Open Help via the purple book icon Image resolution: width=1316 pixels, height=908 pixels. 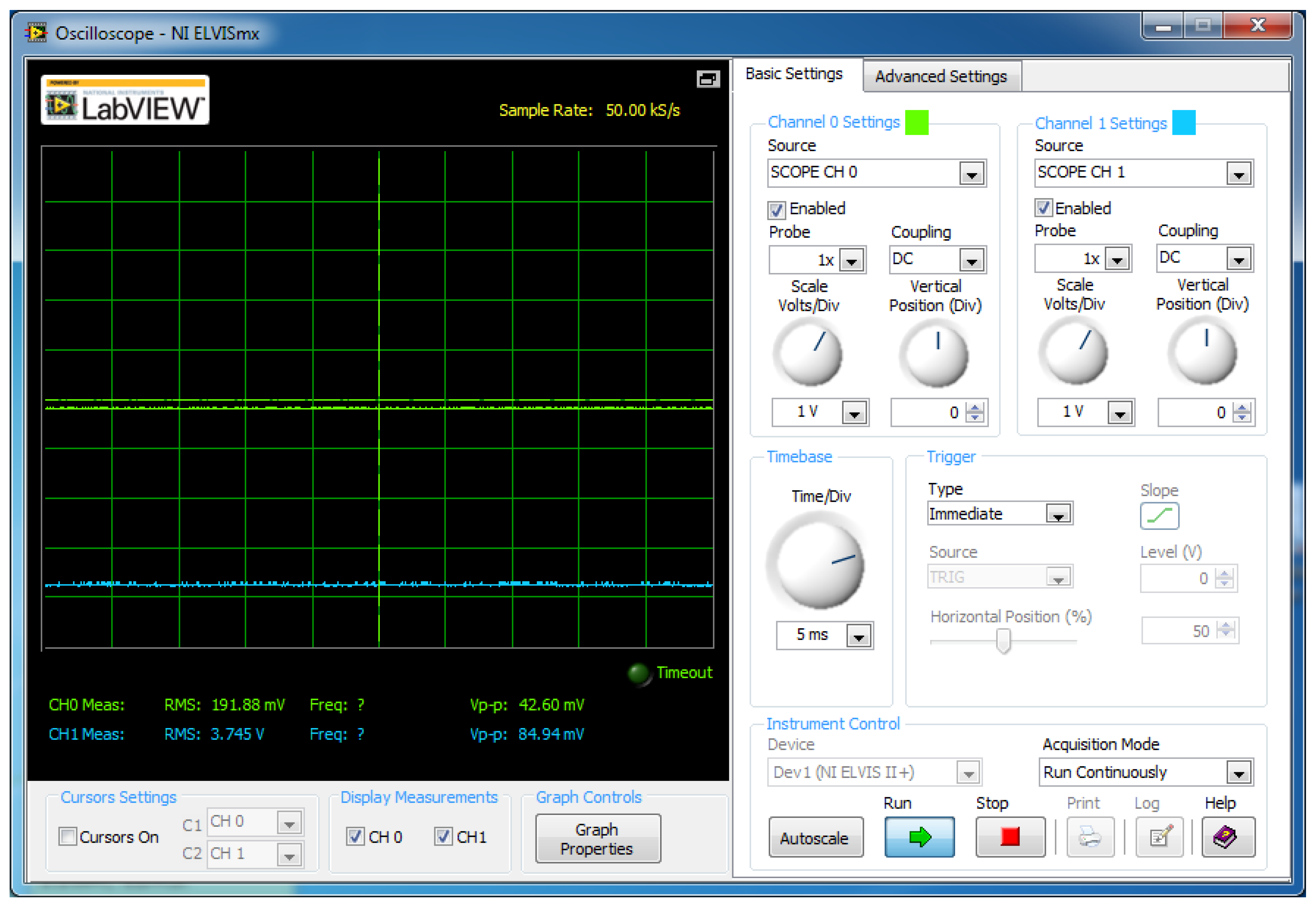click(x=1228, y=837)
